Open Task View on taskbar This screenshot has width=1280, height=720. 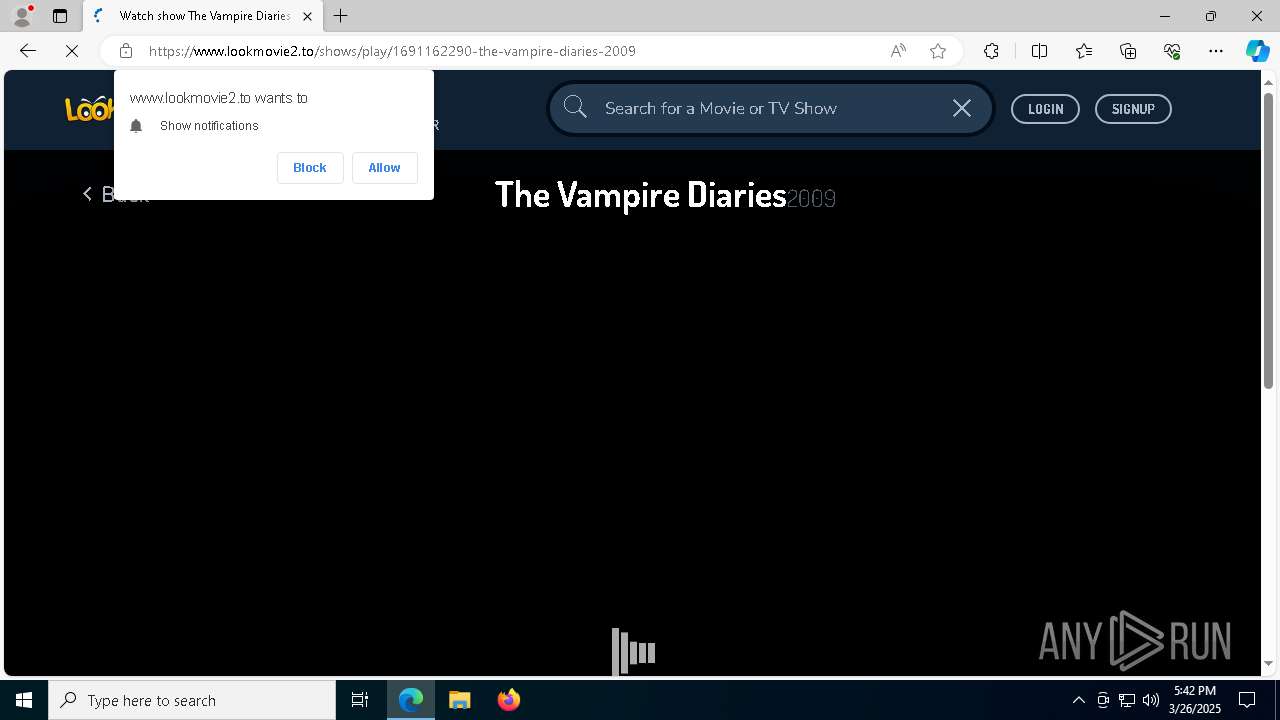pos(360,700)
